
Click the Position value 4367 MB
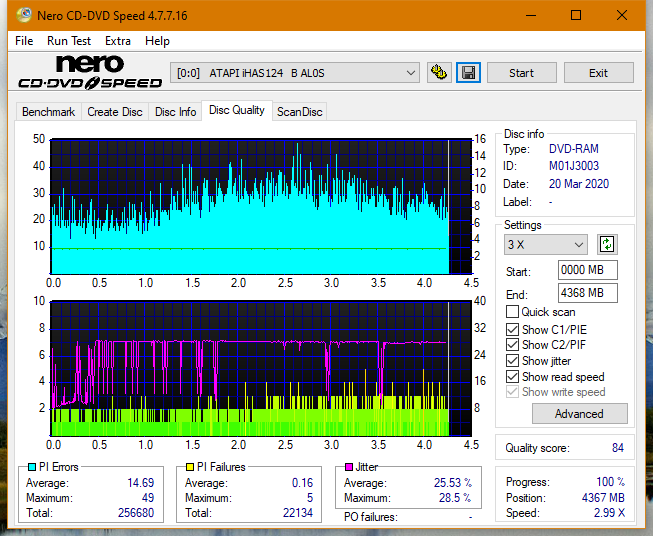603,498
